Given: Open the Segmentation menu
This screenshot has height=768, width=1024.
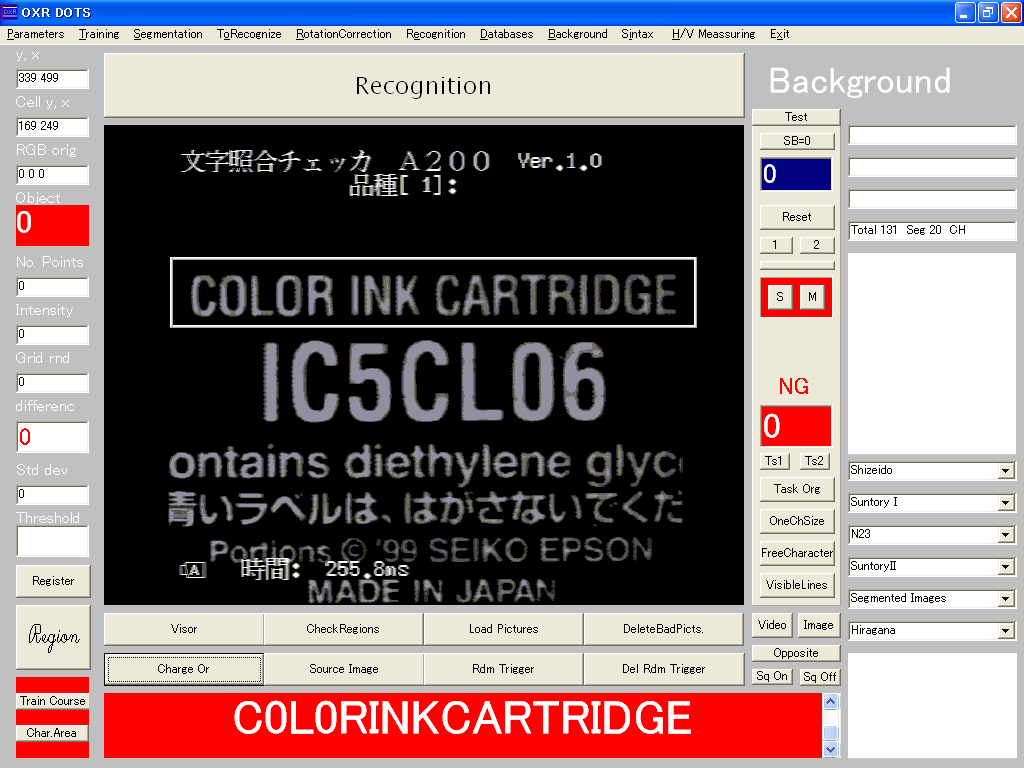Looking at the screenshot, I should click(168, 34).
